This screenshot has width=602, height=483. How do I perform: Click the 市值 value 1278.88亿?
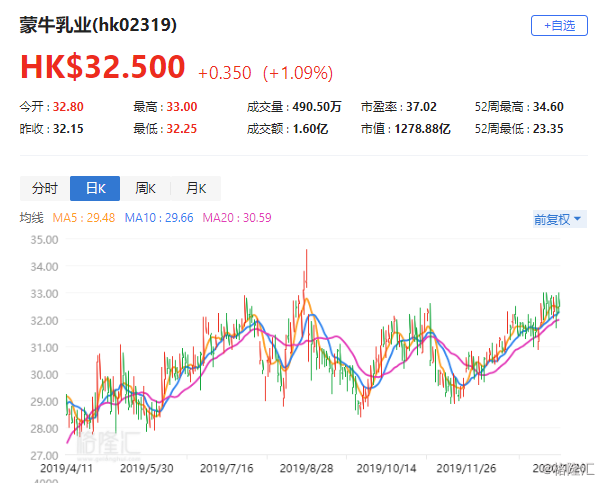pyautogui.click(x=422, y=129)
